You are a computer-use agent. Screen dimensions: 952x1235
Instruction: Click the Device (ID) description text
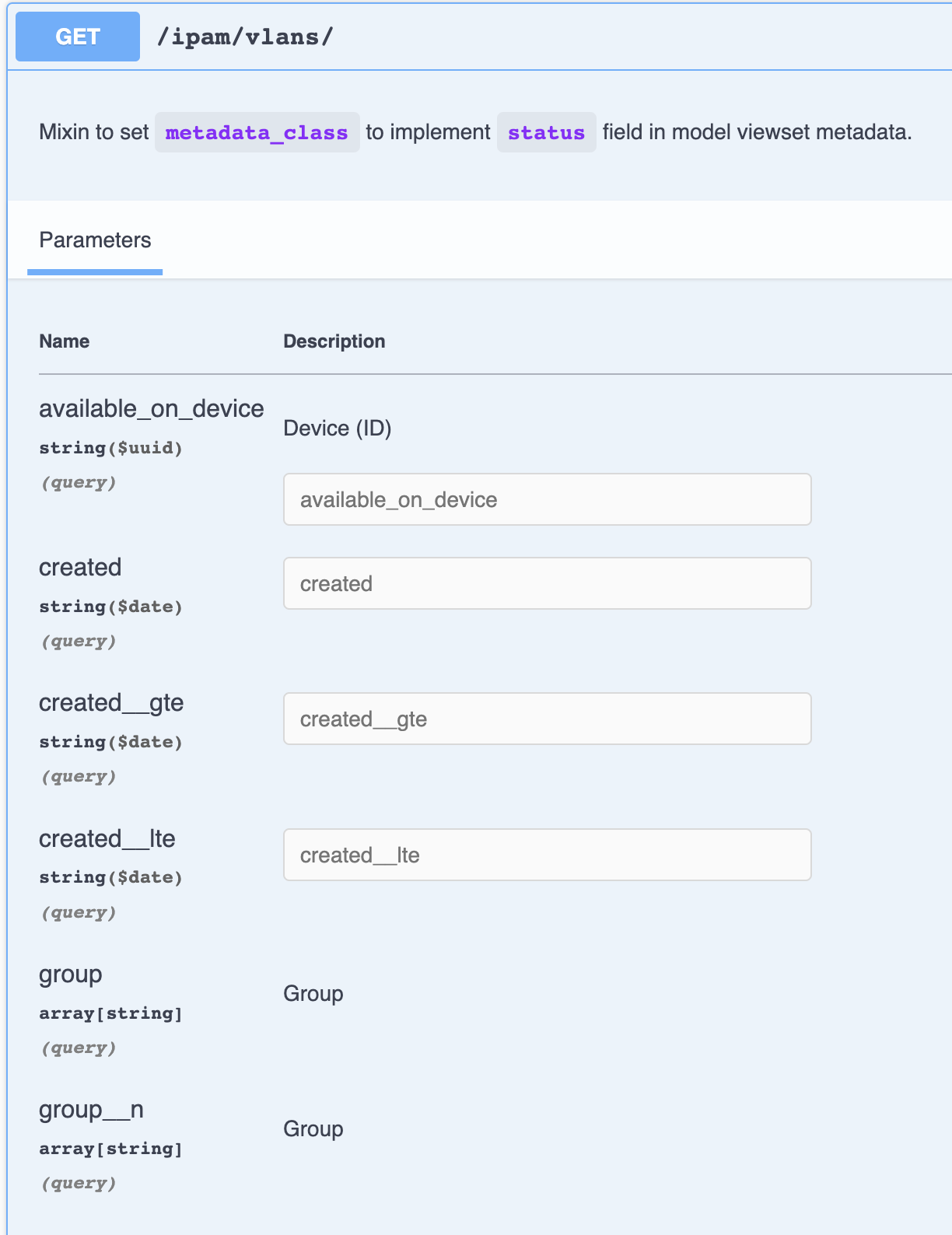337,429
